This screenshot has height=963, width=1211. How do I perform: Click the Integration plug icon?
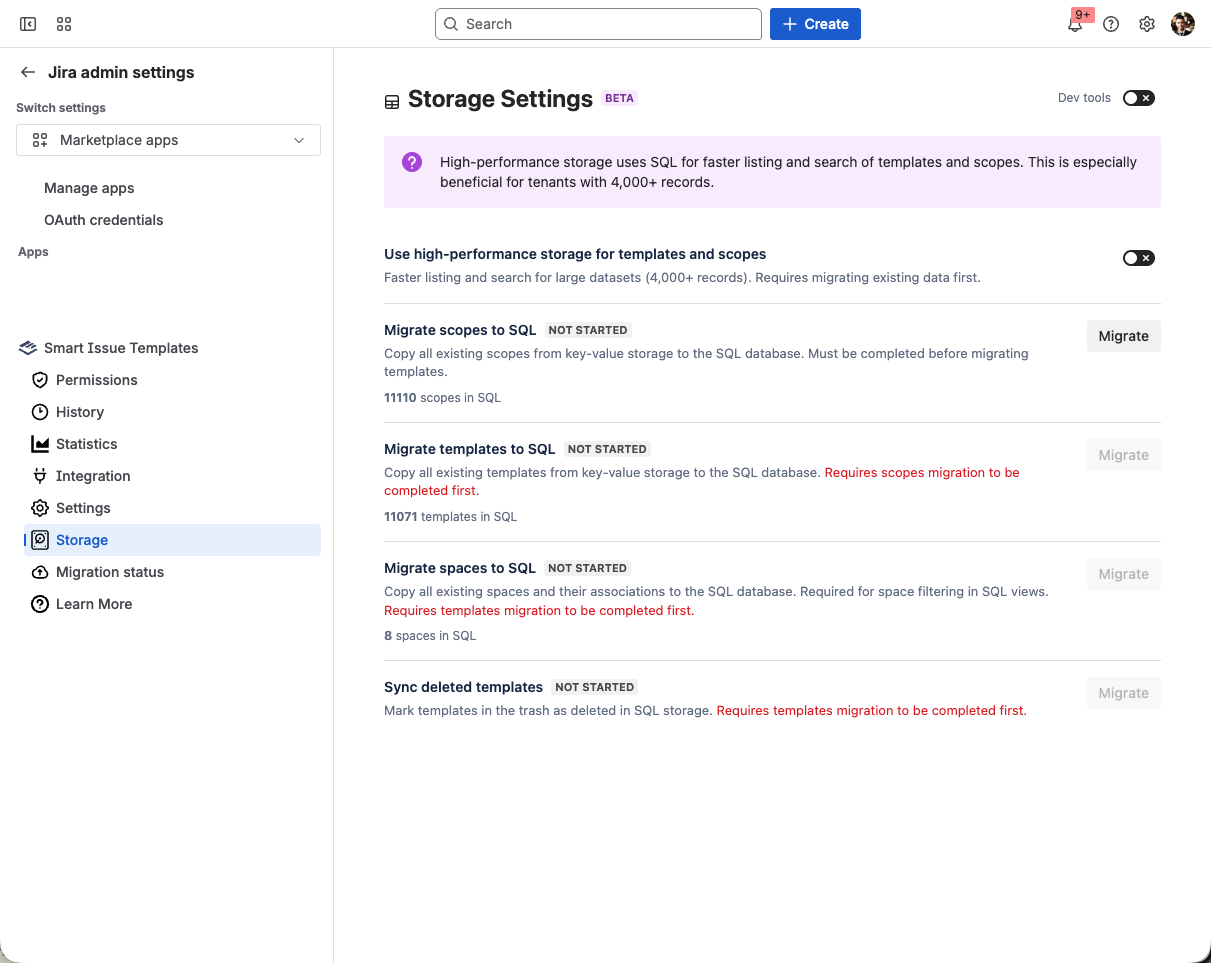pos(40,476)
